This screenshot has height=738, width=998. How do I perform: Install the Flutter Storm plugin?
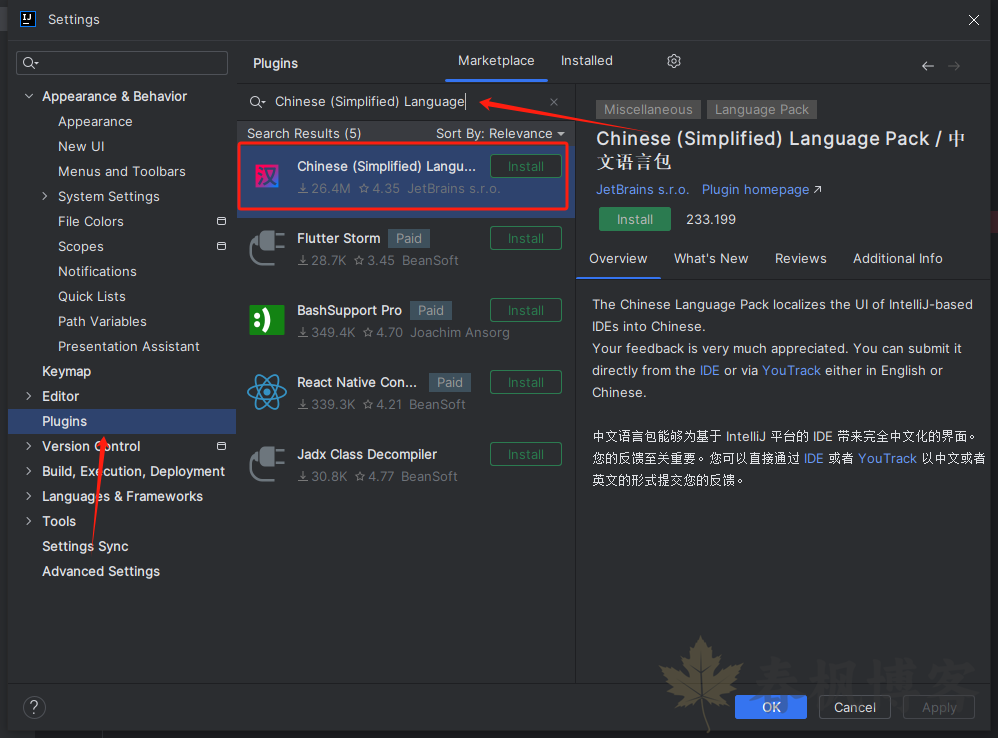pos(526,239)
